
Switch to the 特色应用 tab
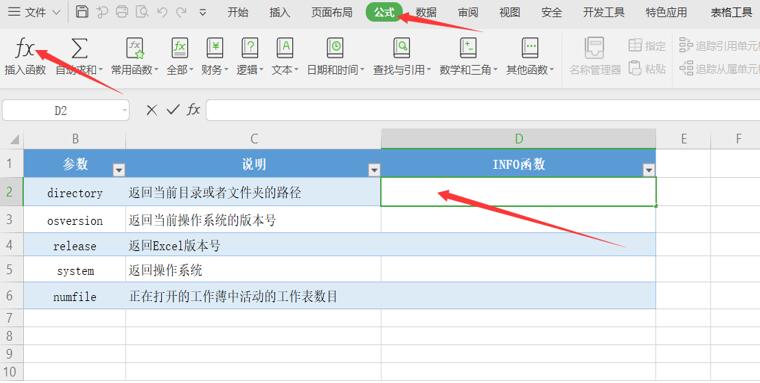coord(666,13)
